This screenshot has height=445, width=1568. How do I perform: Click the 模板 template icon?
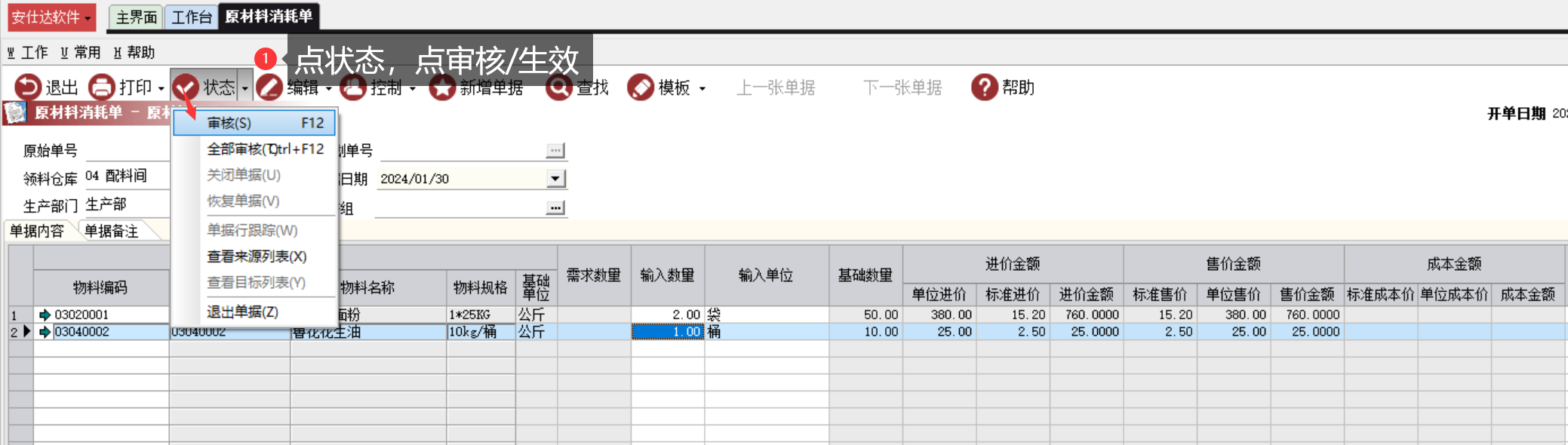[641, 87]
